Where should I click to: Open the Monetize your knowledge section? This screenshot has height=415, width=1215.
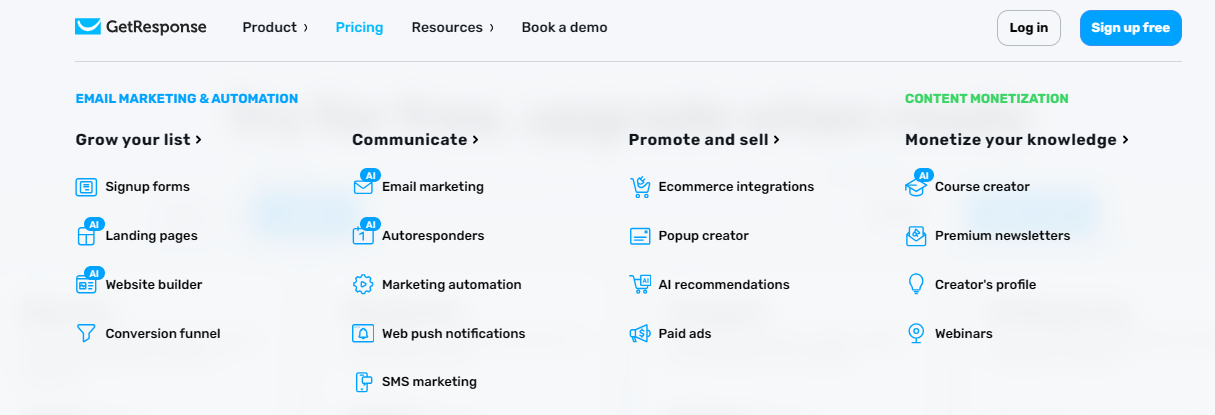1016,140
